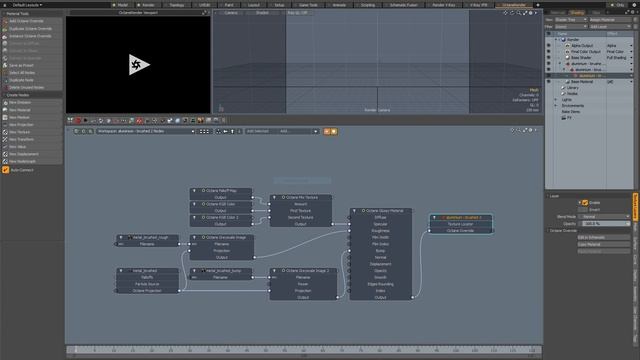Click the Select All Nodes button

point(32,73)
